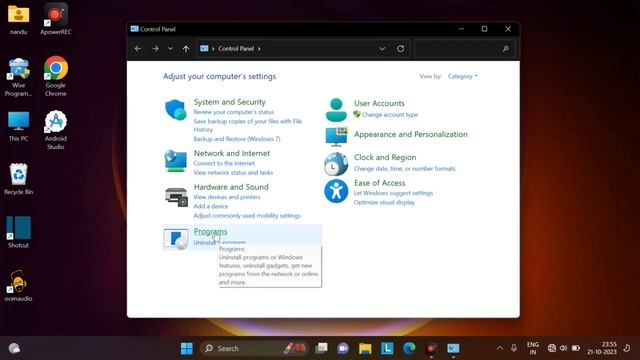Open the Programs heading link

point(210,231)
